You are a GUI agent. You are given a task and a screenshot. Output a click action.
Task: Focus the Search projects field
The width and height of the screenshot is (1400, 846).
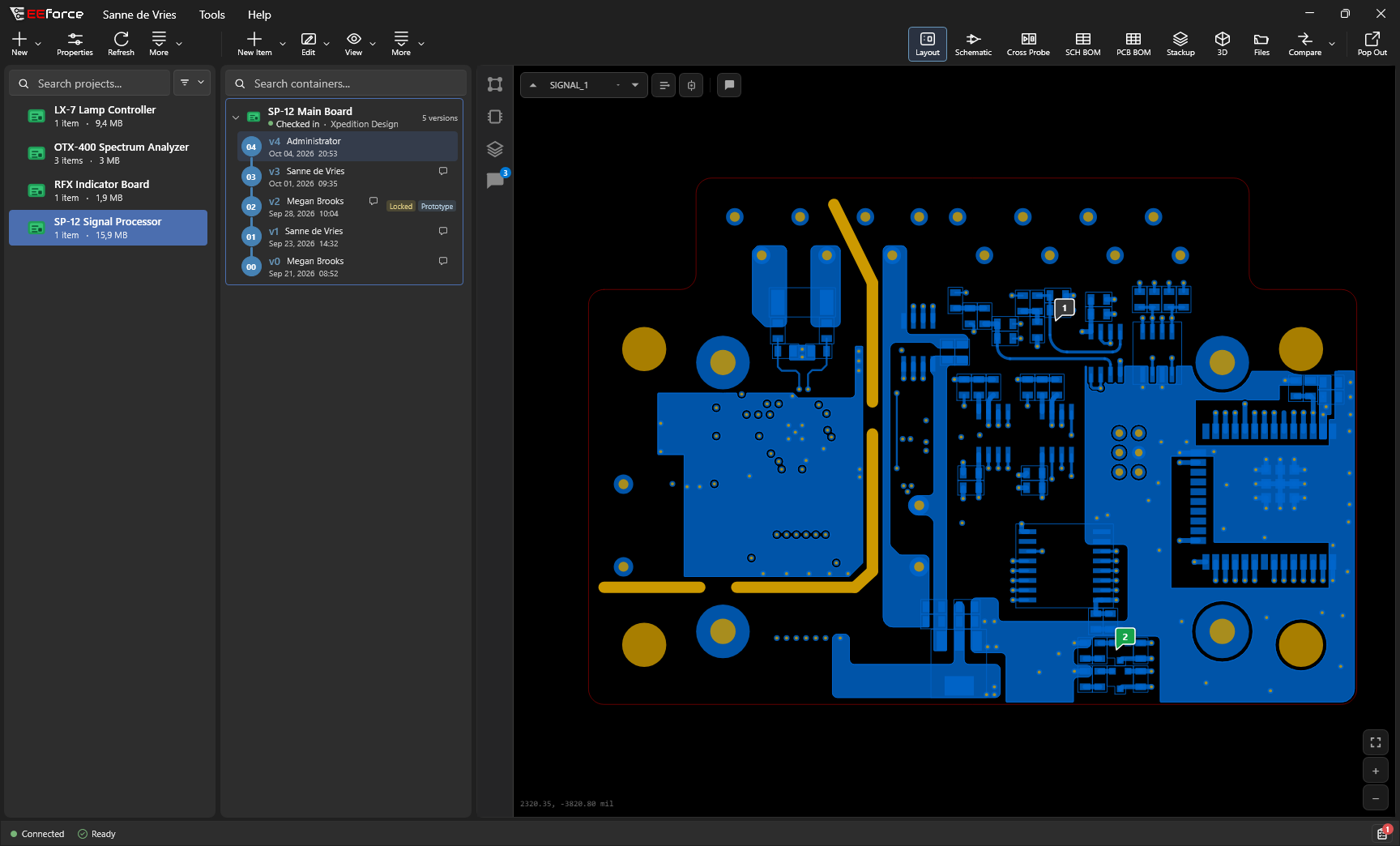[89, 83]
